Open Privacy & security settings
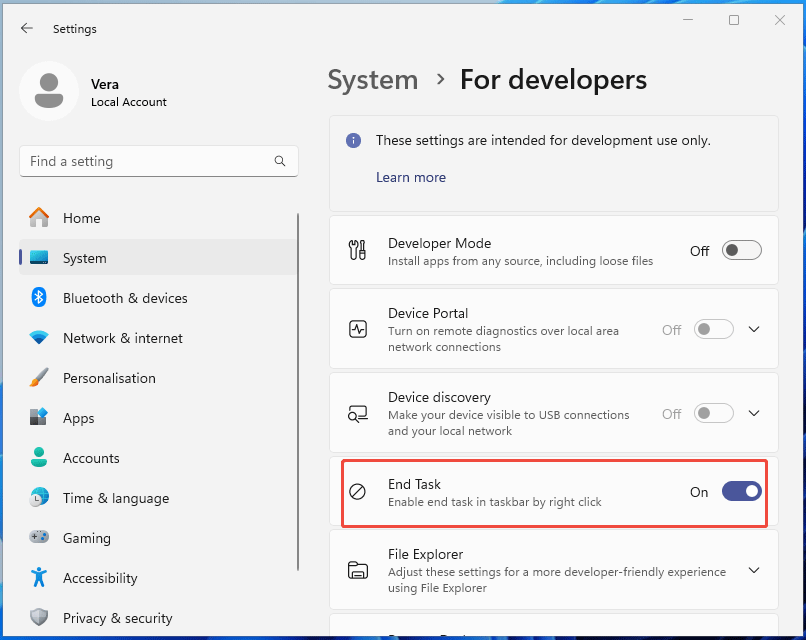The width and height of the screenshot is (806, 640). click(x=105, y=618)
